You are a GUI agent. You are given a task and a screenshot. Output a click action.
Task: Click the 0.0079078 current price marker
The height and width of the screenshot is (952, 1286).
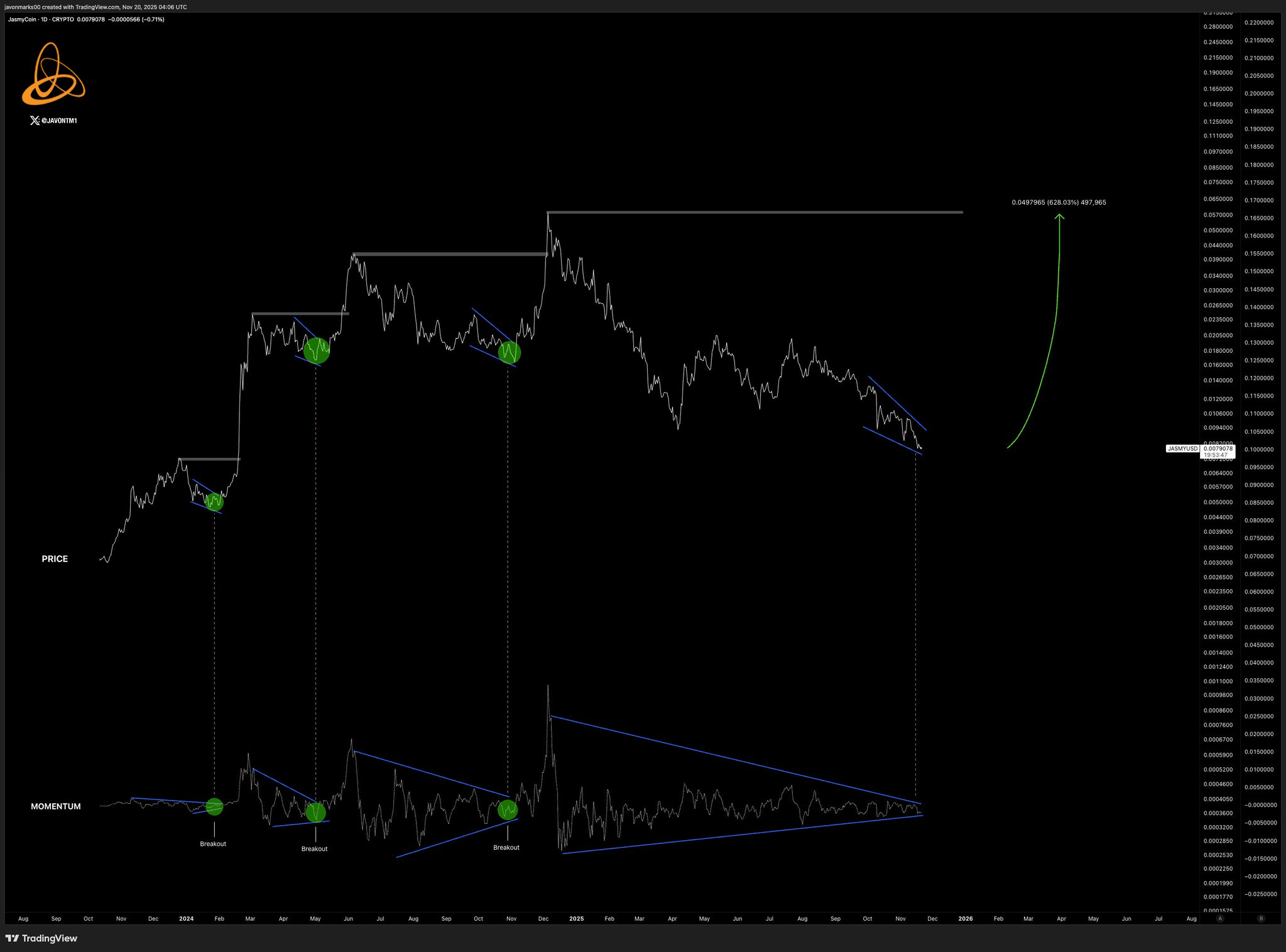1218,448
